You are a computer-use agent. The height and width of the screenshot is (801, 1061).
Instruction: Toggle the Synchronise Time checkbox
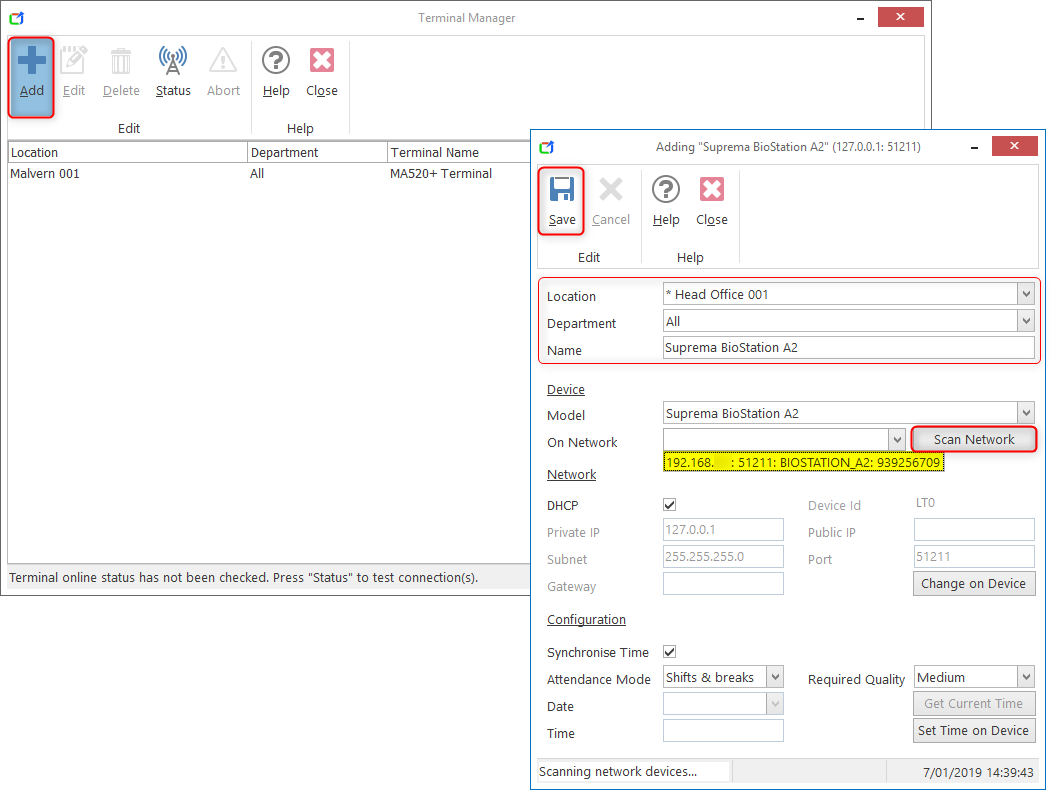[670, 651]
